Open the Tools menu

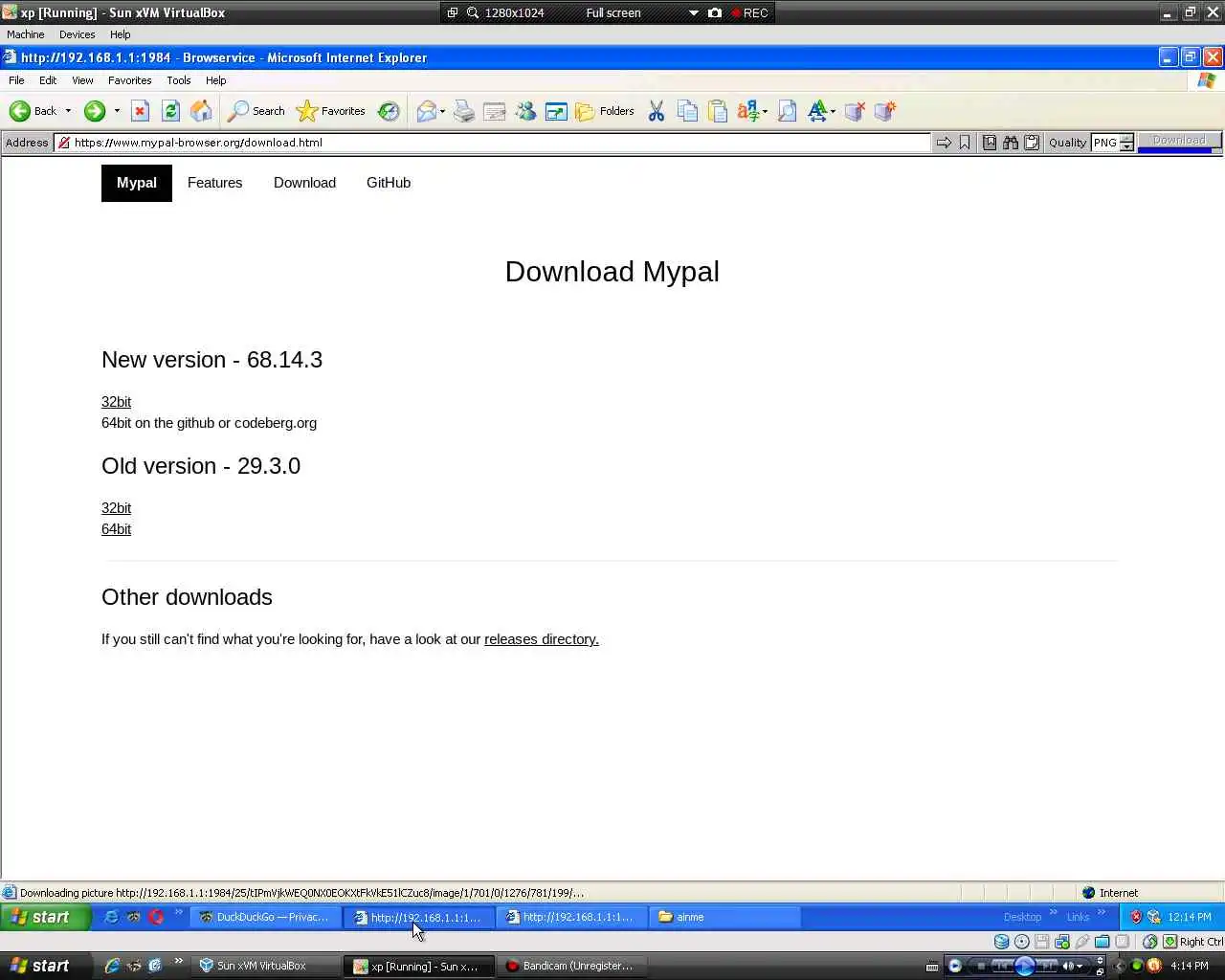(179, 80)
